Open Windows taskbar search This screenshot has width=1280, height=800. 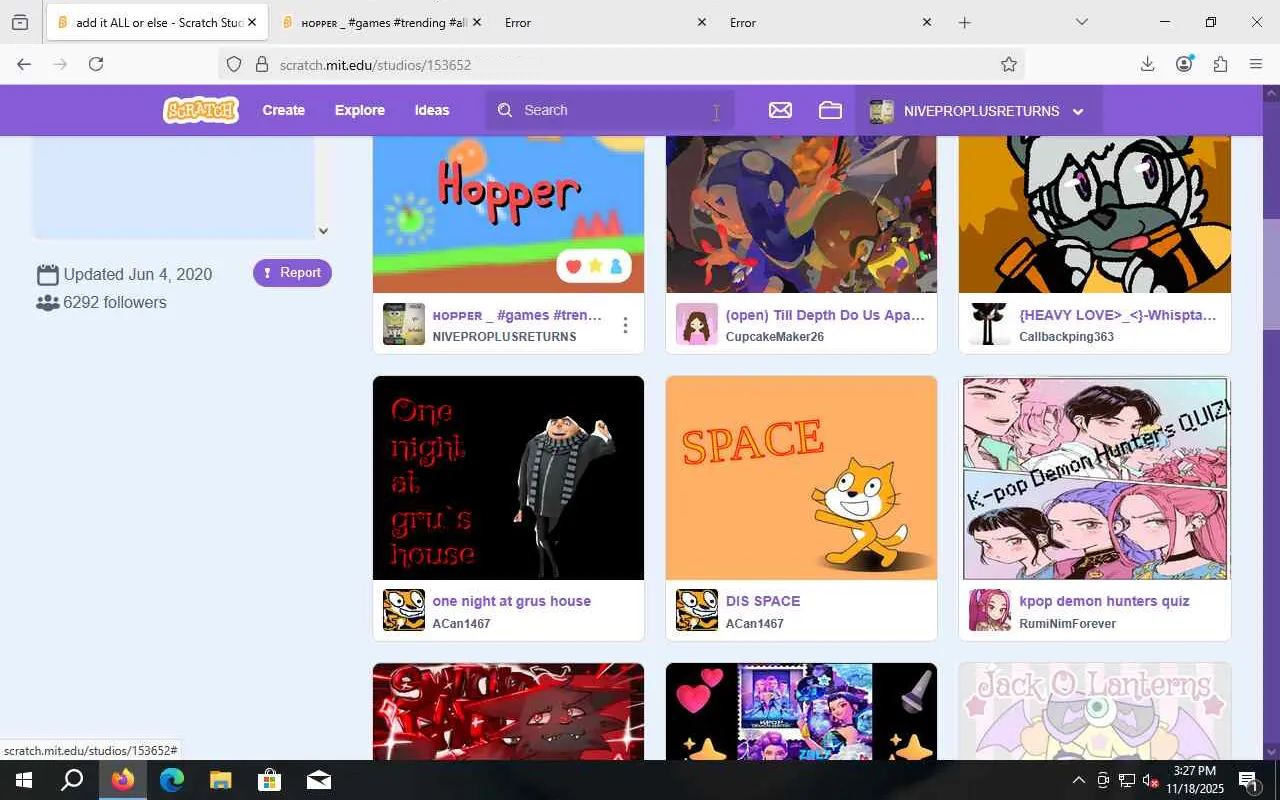pyautogui.click(x=72, y=780)
